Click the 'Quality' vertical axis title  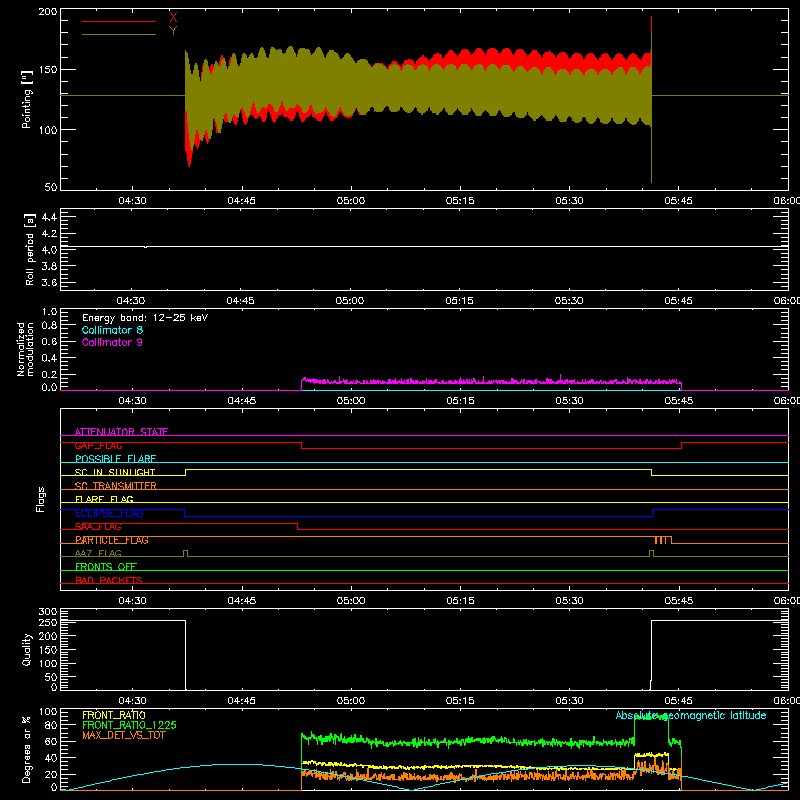[27, 649]
